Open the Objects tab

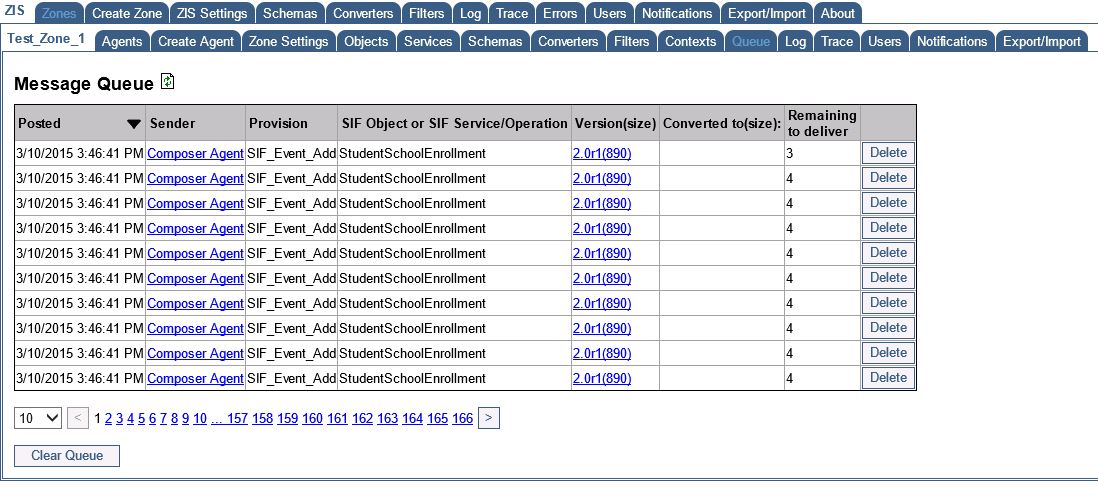pyautogui.click(x=366, y=41)
